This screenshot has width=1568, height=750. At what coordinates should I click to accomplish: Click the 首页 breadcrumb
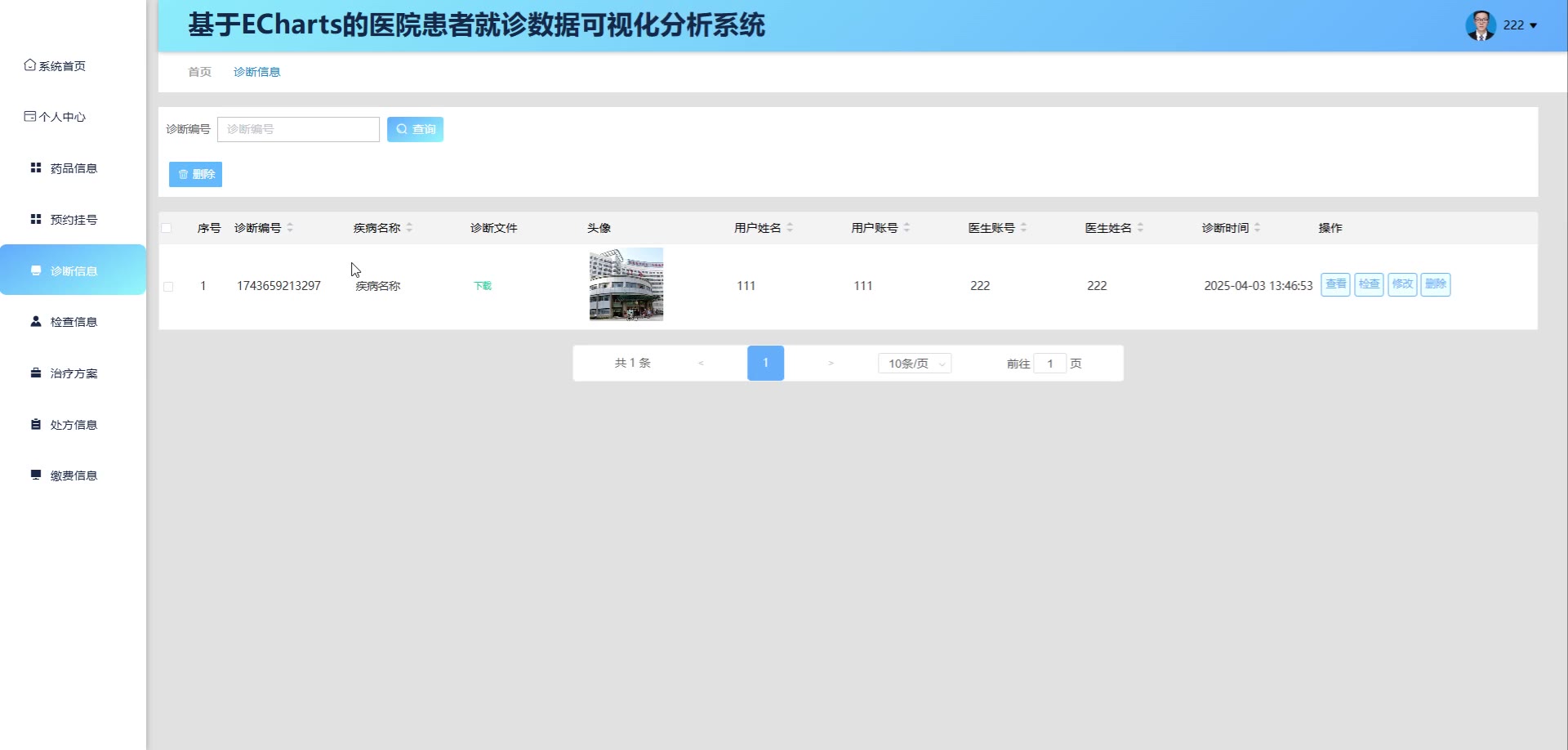click(x=199, y=72)
